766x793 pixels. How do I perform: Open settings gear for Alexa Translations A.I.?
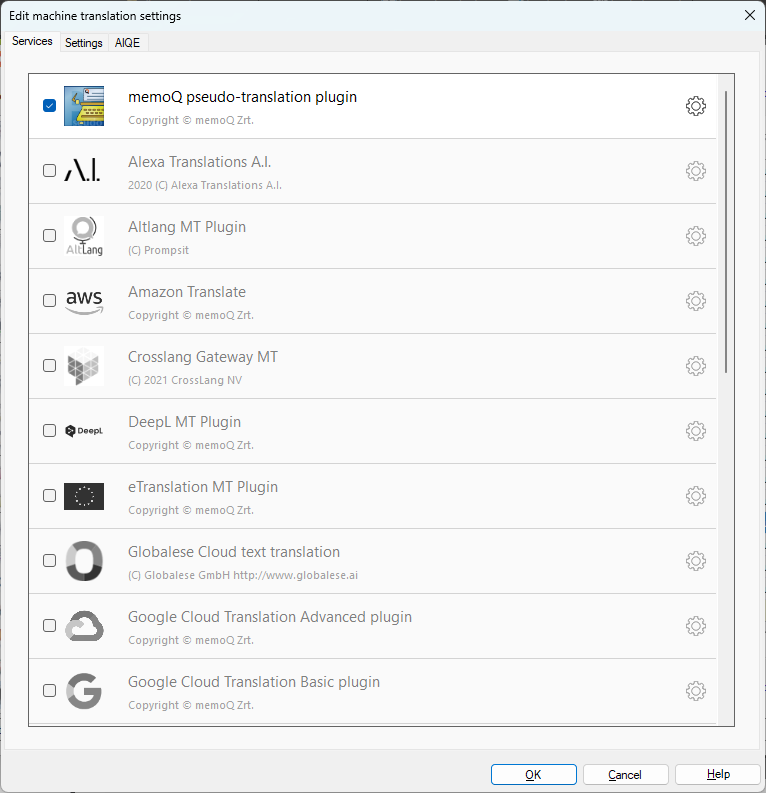pos(696,171)
